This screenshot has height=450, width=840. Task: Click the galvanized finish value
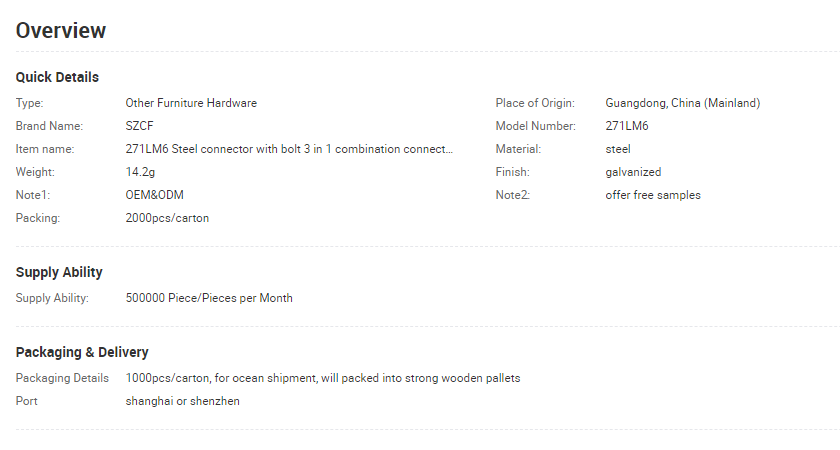click(633, 172)
